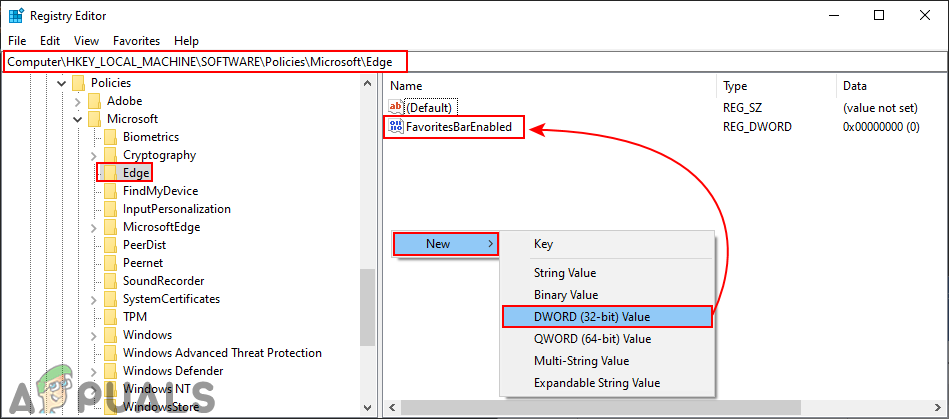The height and width of the screenshot is (419, 949).
Task: Select the SoundRecorder folder icon
Action: tap(111, 281)
